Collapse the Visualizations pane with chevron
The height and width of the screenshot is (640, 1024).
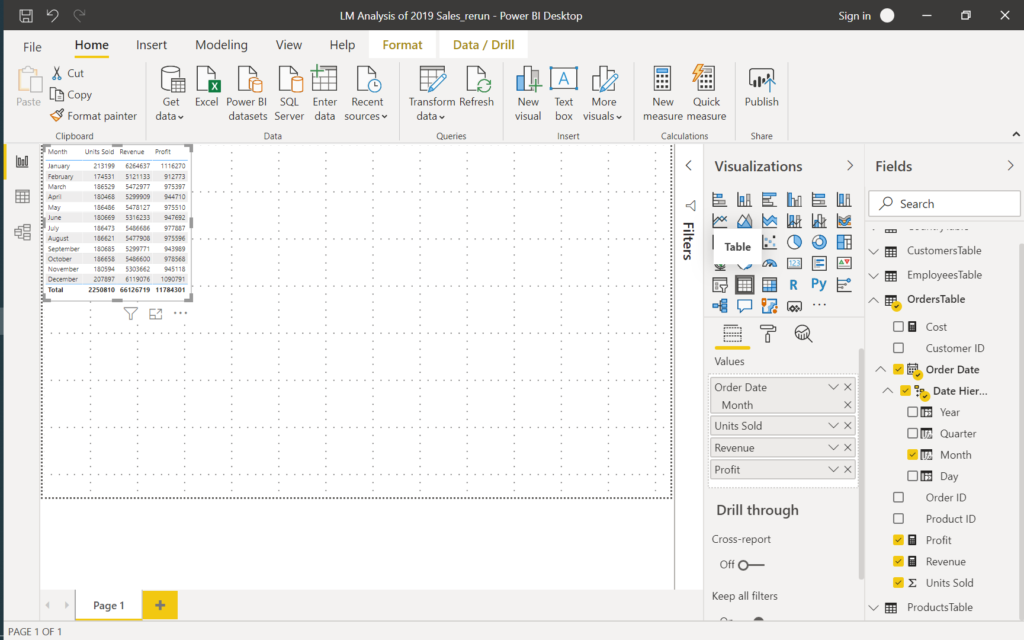(x=850, y=166)
